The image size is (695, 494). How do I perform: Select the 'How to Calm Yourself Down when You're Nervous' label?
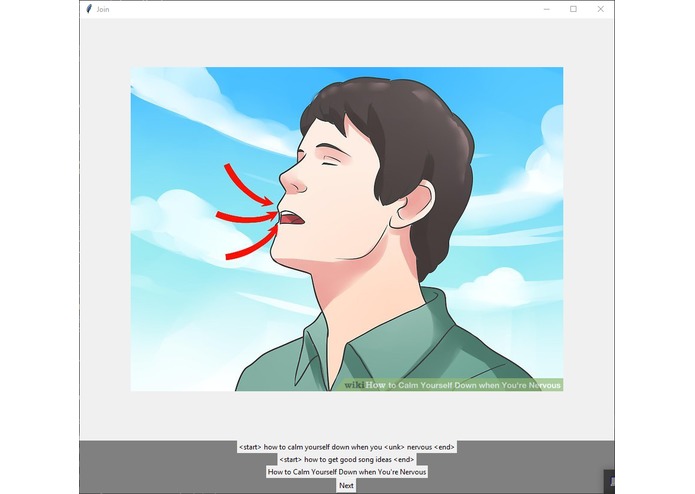tap(347, 472)
